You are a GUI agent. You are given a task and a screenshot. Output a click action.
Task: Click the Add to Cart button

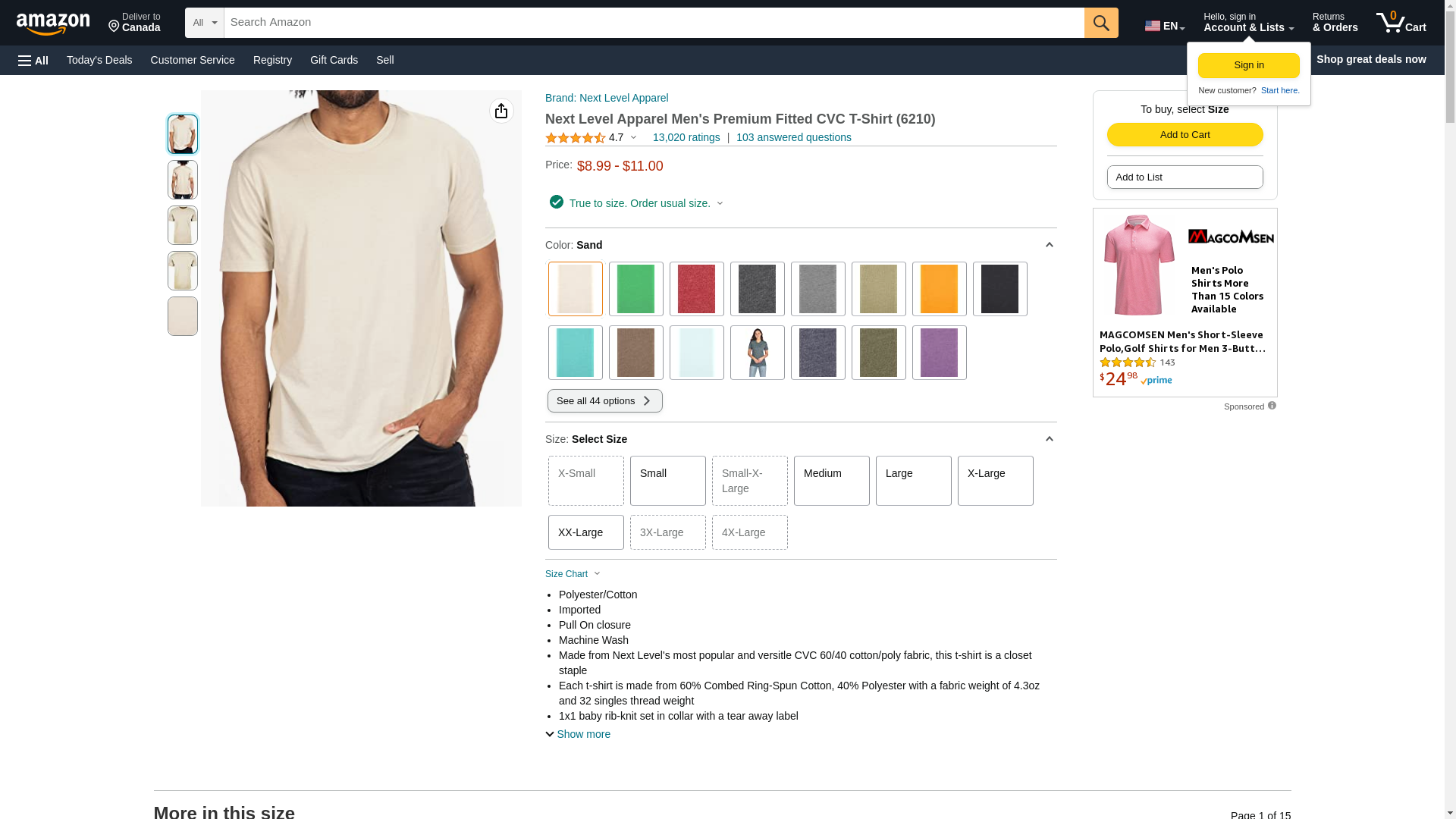click(x=1185, y=135)
